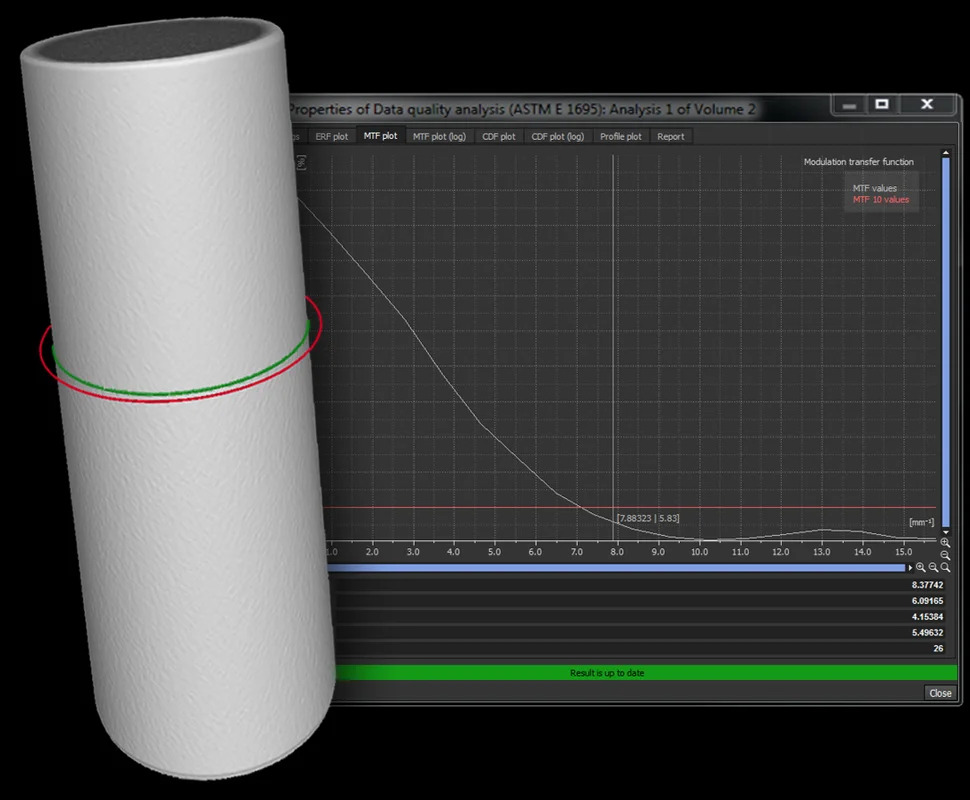Open the MTF plot (log) tab
This screenshot has width=970, height=800.
coord(439,136)
